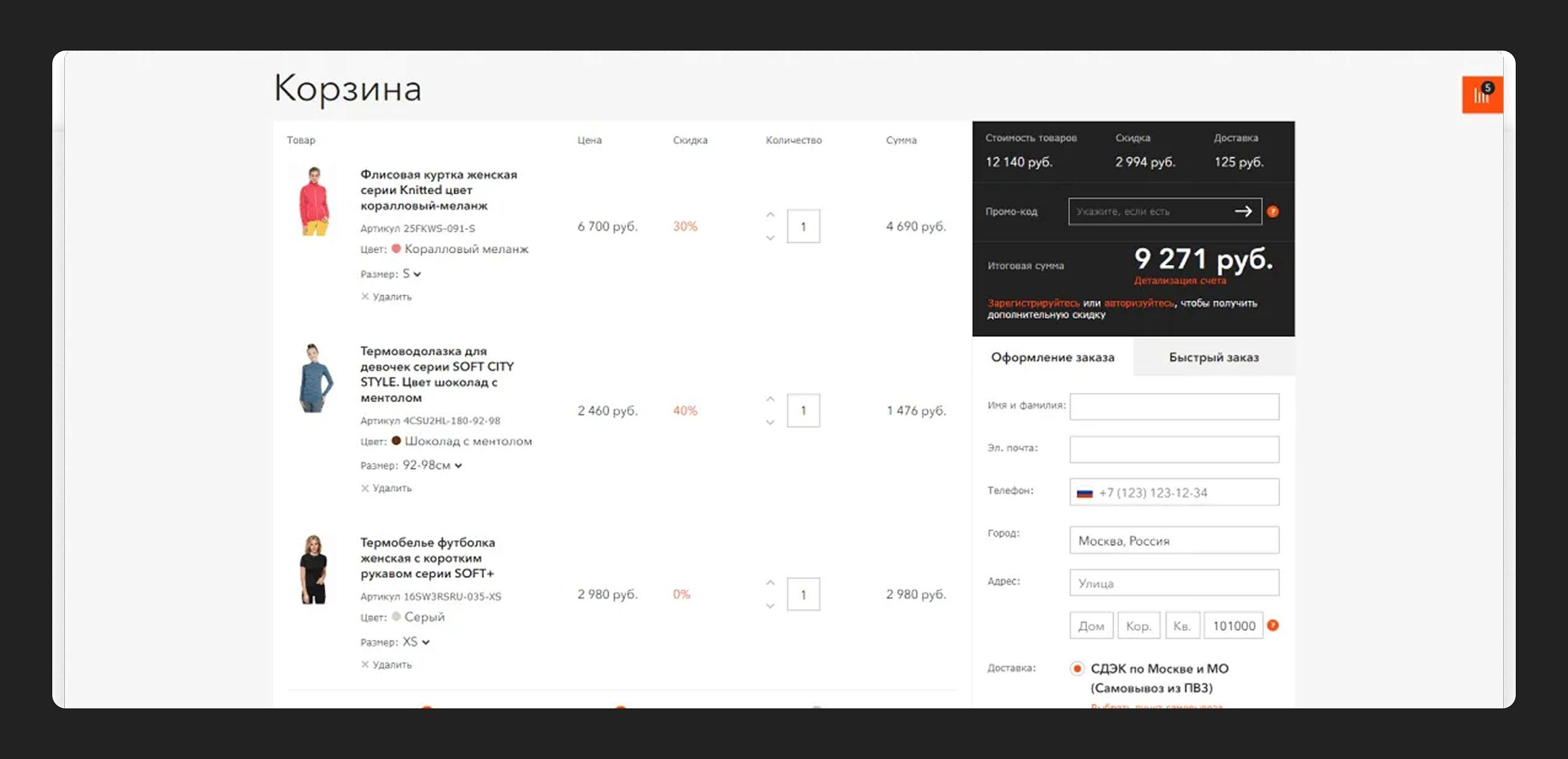Open the fleece jacket product thumbnail
Screen dimensions: 1568x759
point(315,201)
